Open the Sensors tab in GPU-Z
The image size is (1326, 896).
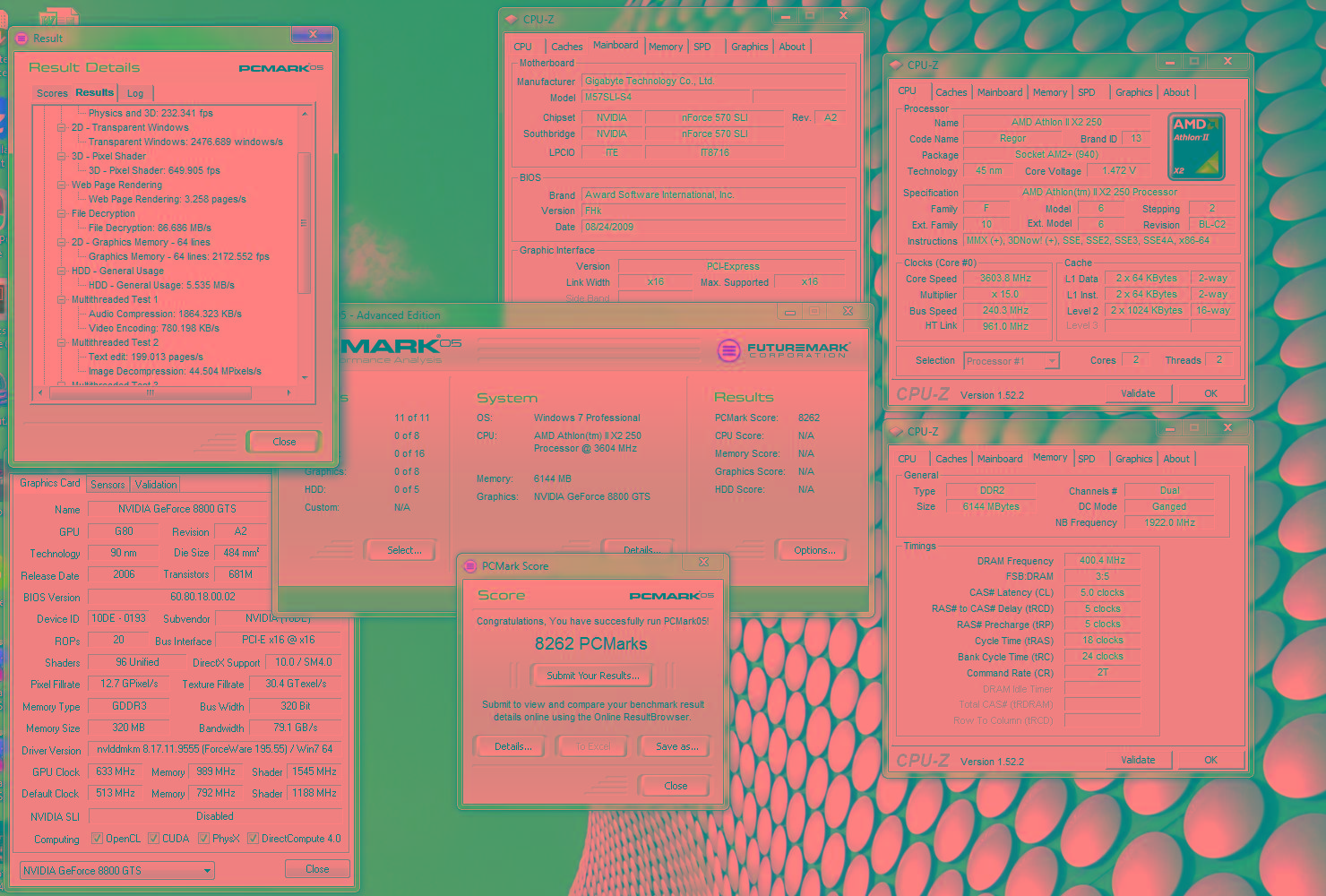coord(108,485)
